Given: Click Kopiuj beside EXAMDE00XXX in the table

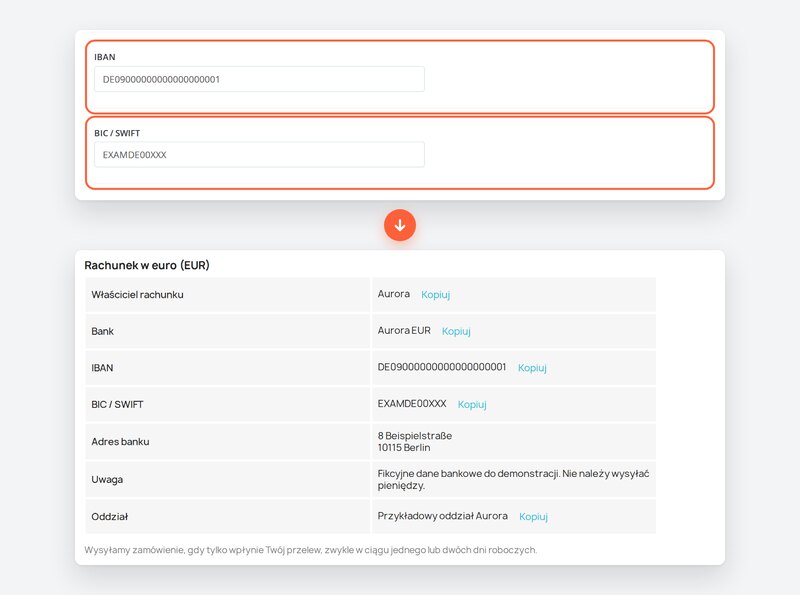Looking at the screenshot, I should pos(472,405).
